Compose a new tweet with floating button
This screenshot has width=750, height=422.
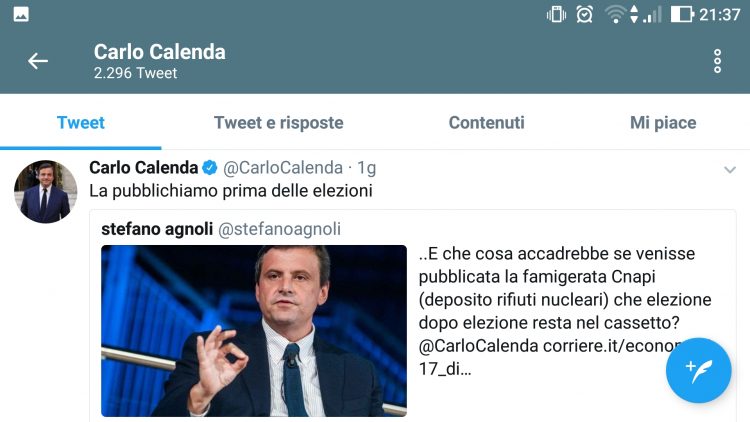point(698,370)
